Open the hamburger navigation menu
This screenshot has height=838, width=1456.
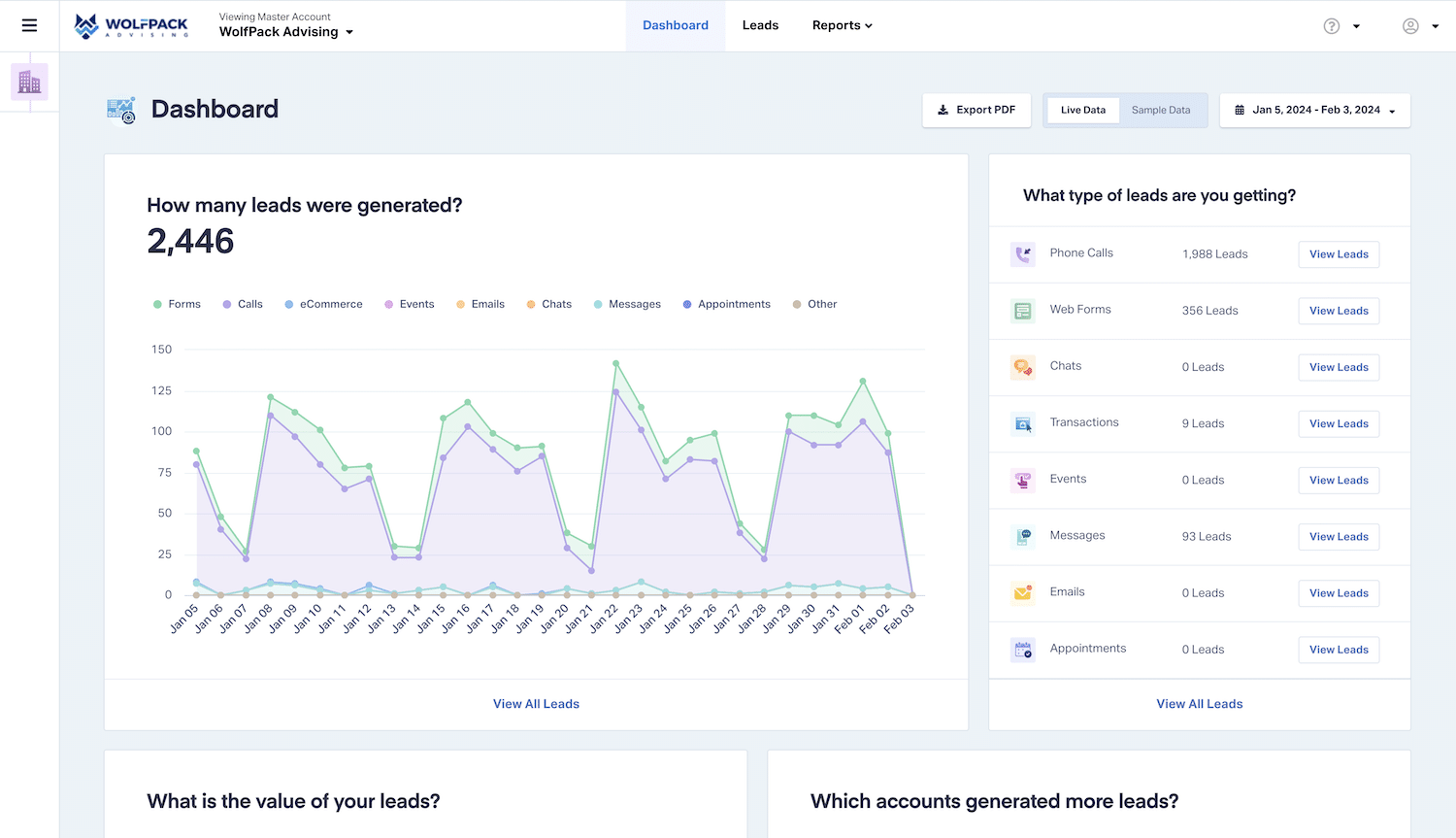click(x=29, y=25)
